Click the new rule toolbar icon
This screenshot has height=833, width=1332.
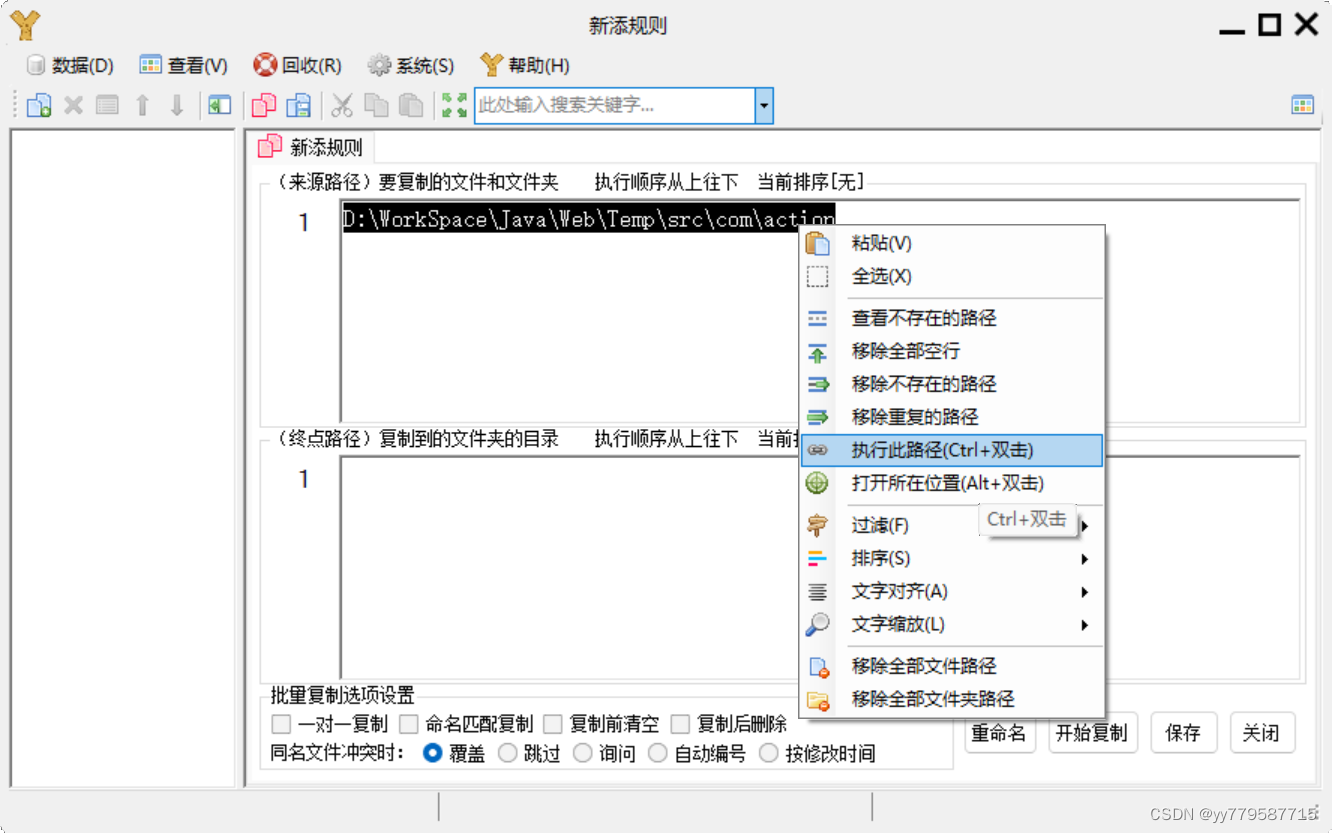click(x=39, y=105)
